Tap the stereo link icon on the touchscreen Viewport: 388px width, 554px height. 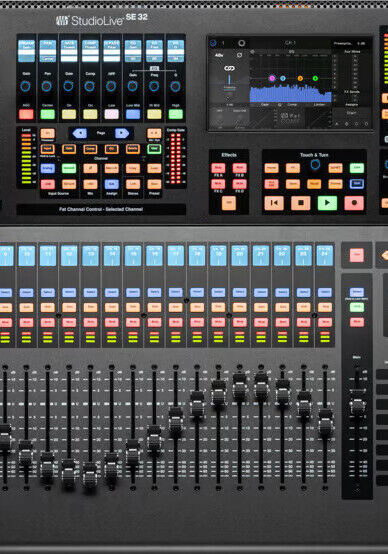click(x=229, y=68)
